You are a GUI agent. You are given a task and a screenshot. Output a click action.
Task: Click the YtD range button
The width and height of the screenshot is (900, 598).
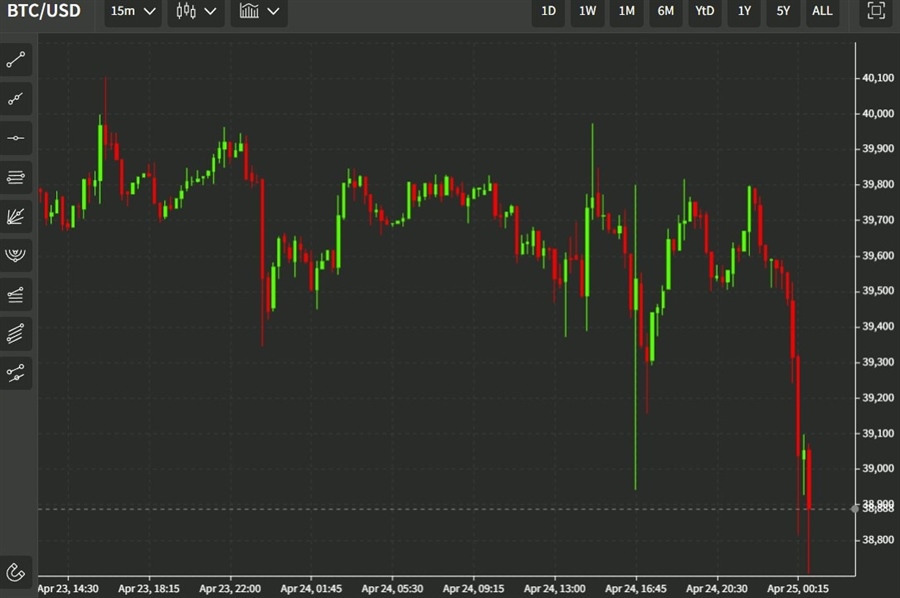(705, 11)
